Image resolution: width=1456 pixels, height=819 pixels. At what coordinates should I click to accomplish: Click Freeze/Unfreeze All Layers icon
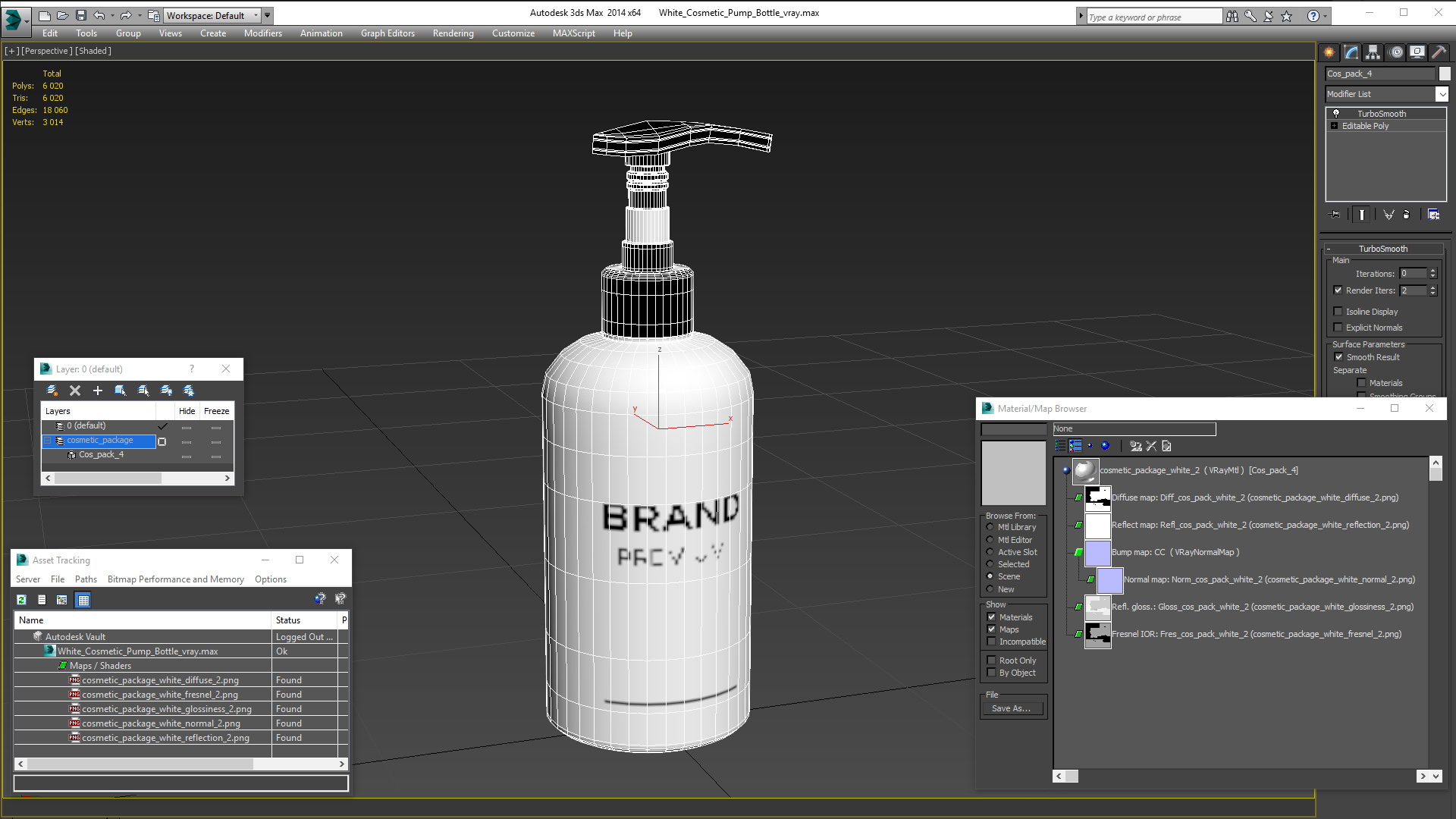[x=189, y=391]
